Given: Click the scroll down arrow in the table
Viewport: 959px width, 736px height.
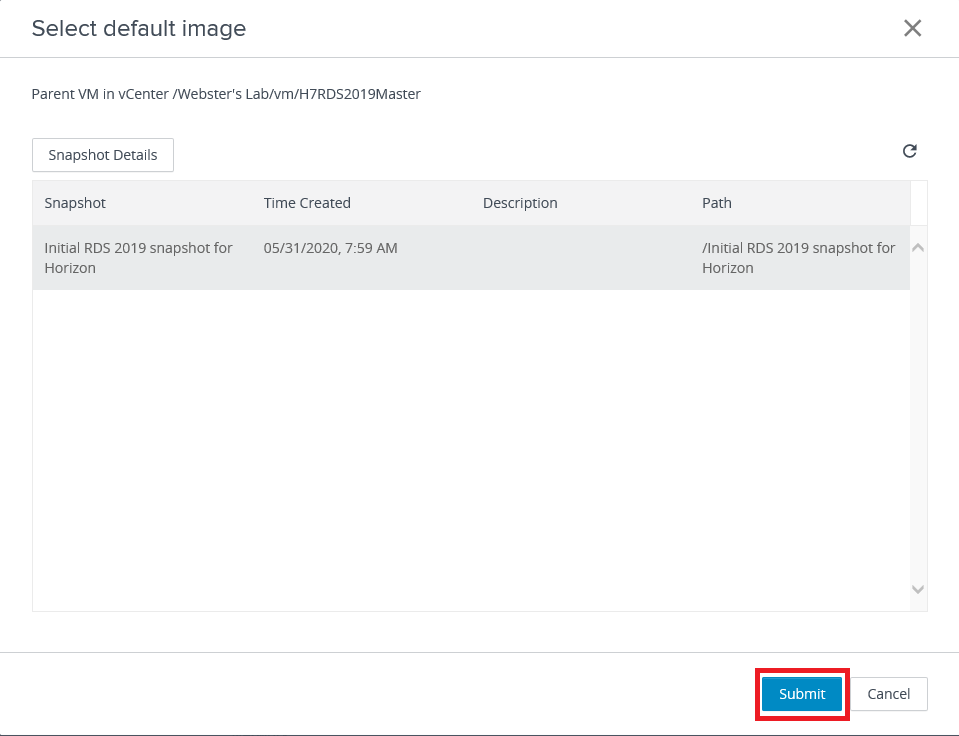Looking at the screenshot, I should click(918, 590).
